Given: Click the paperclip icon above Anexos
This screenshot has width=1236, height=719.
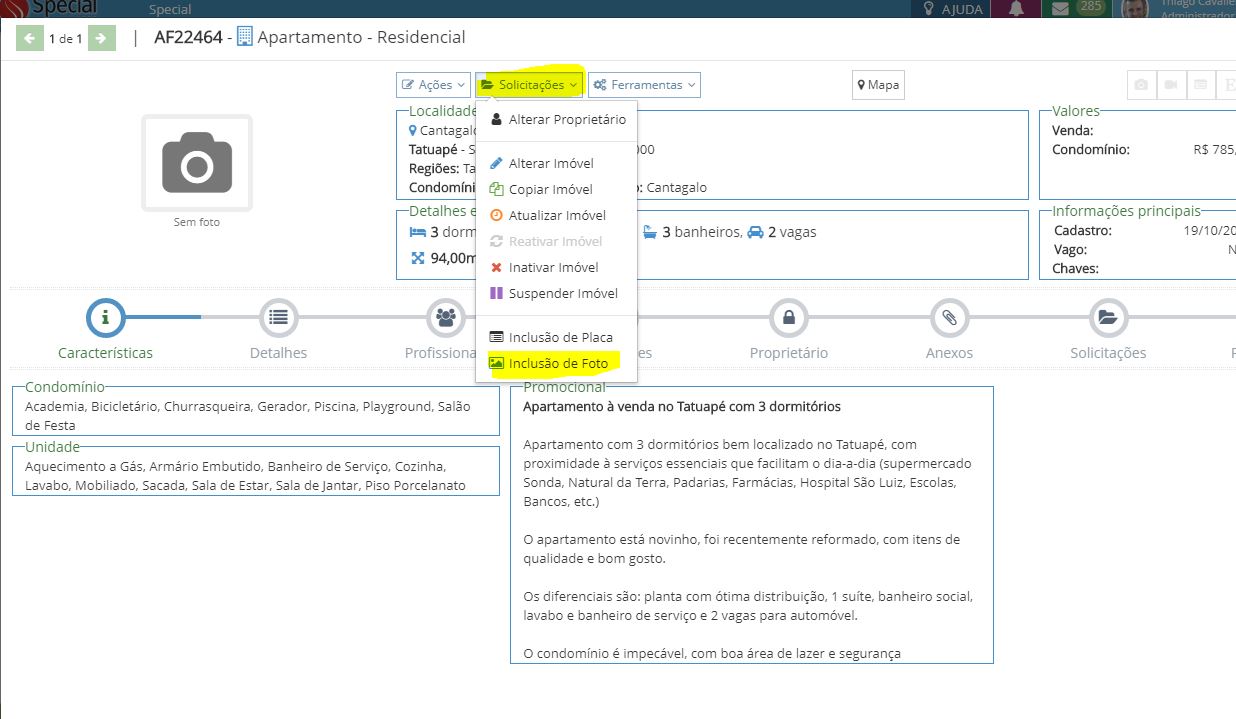Looking at the screenshot, I should [x=949, y=316].
